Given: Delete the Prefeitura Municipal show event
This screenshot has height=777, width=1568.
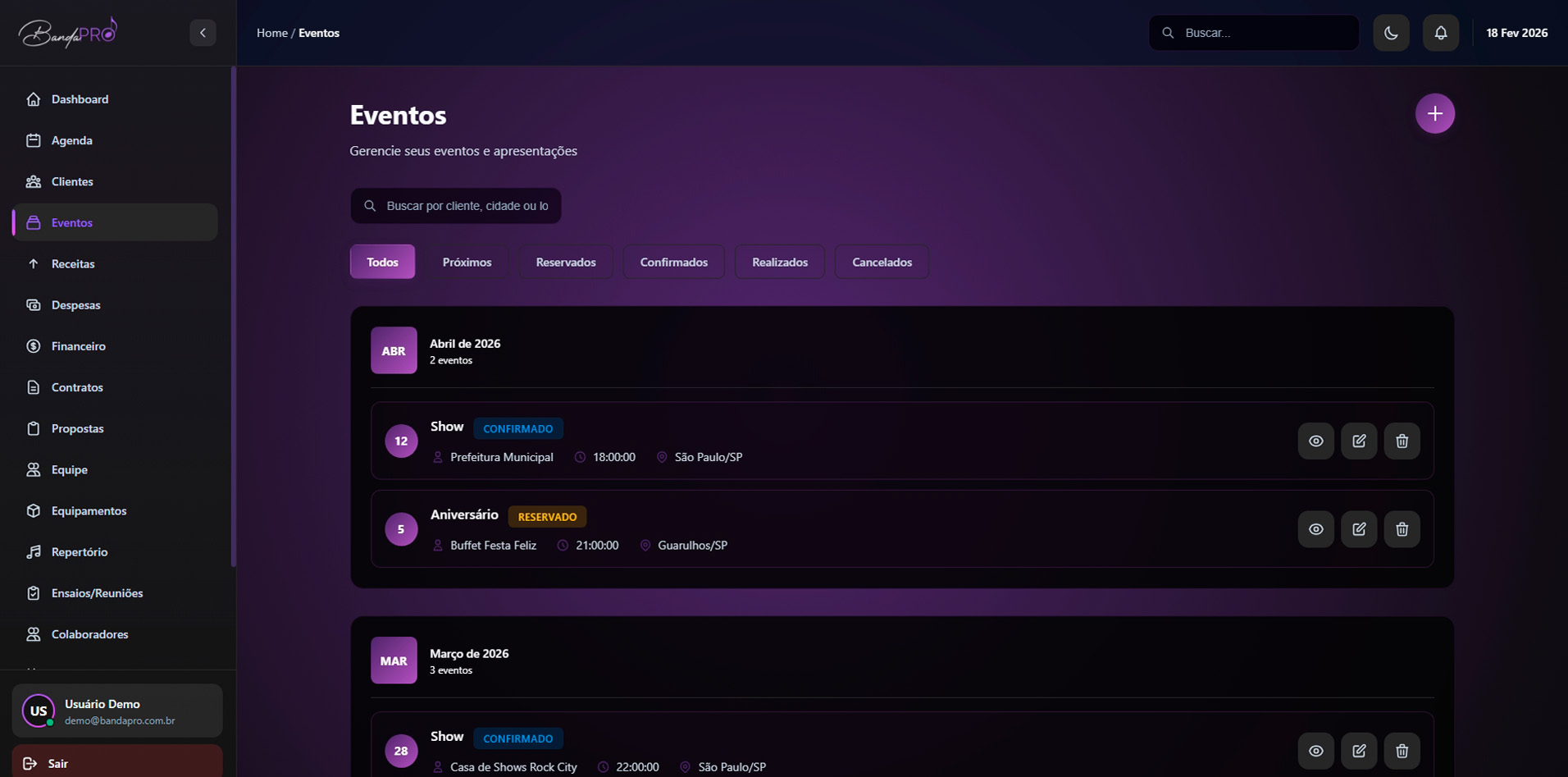Looking at the screenshot, I should click(1402, 441).
